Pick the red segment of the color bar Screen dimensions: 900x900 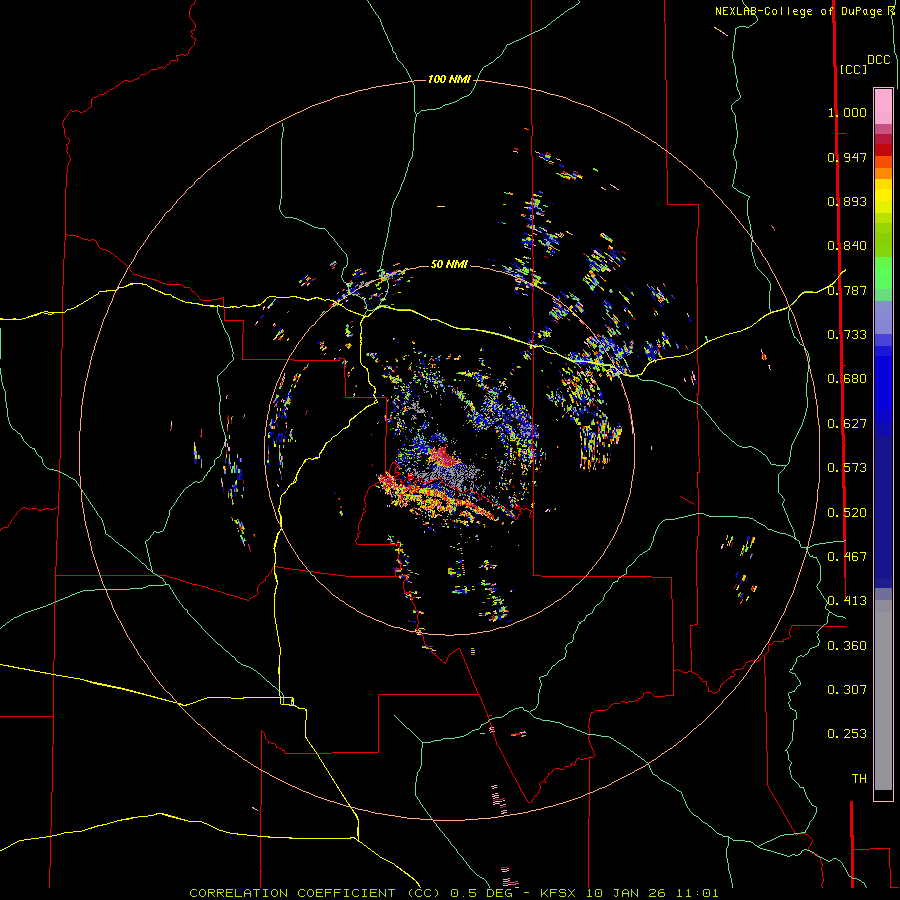(883, 150)
